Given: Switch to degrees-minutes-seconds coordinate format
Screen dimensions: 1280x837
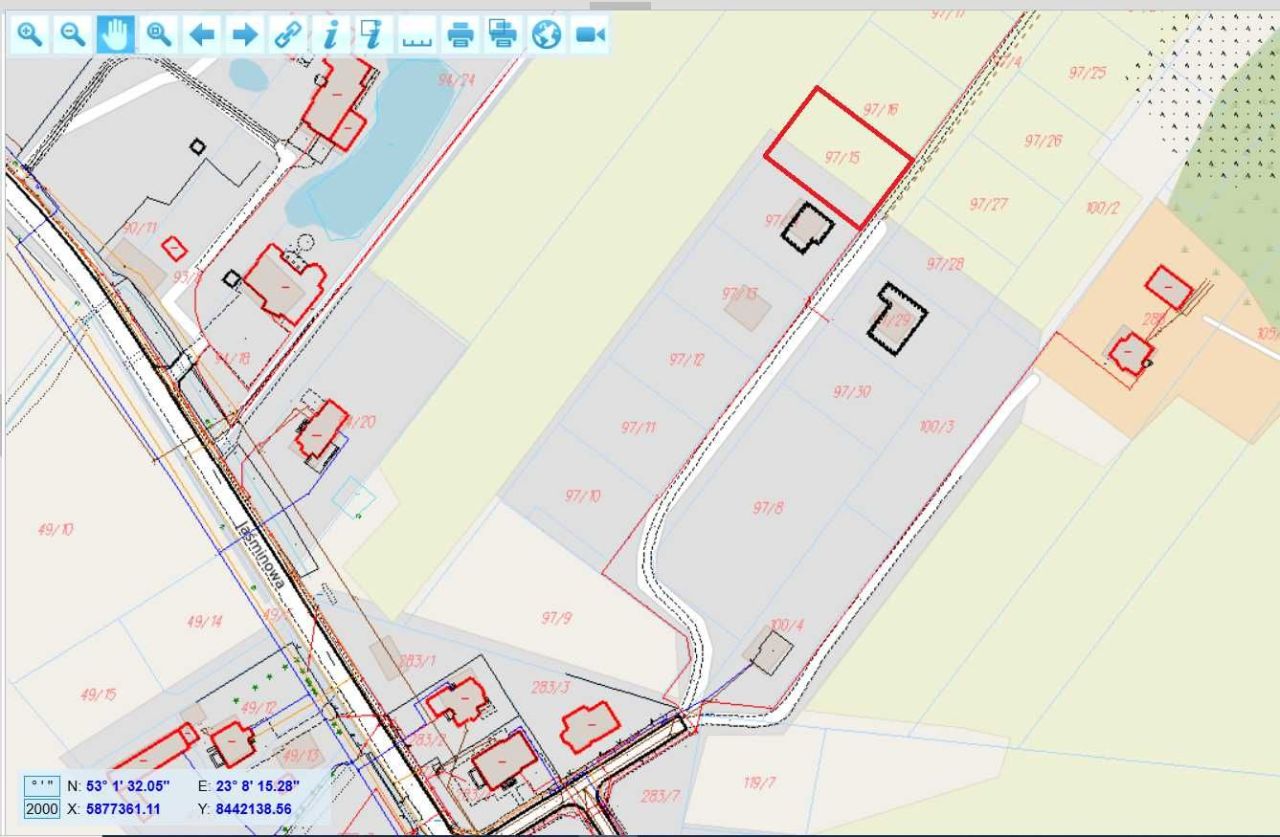Looking at the screenshot, I should (x=42, y=786).
